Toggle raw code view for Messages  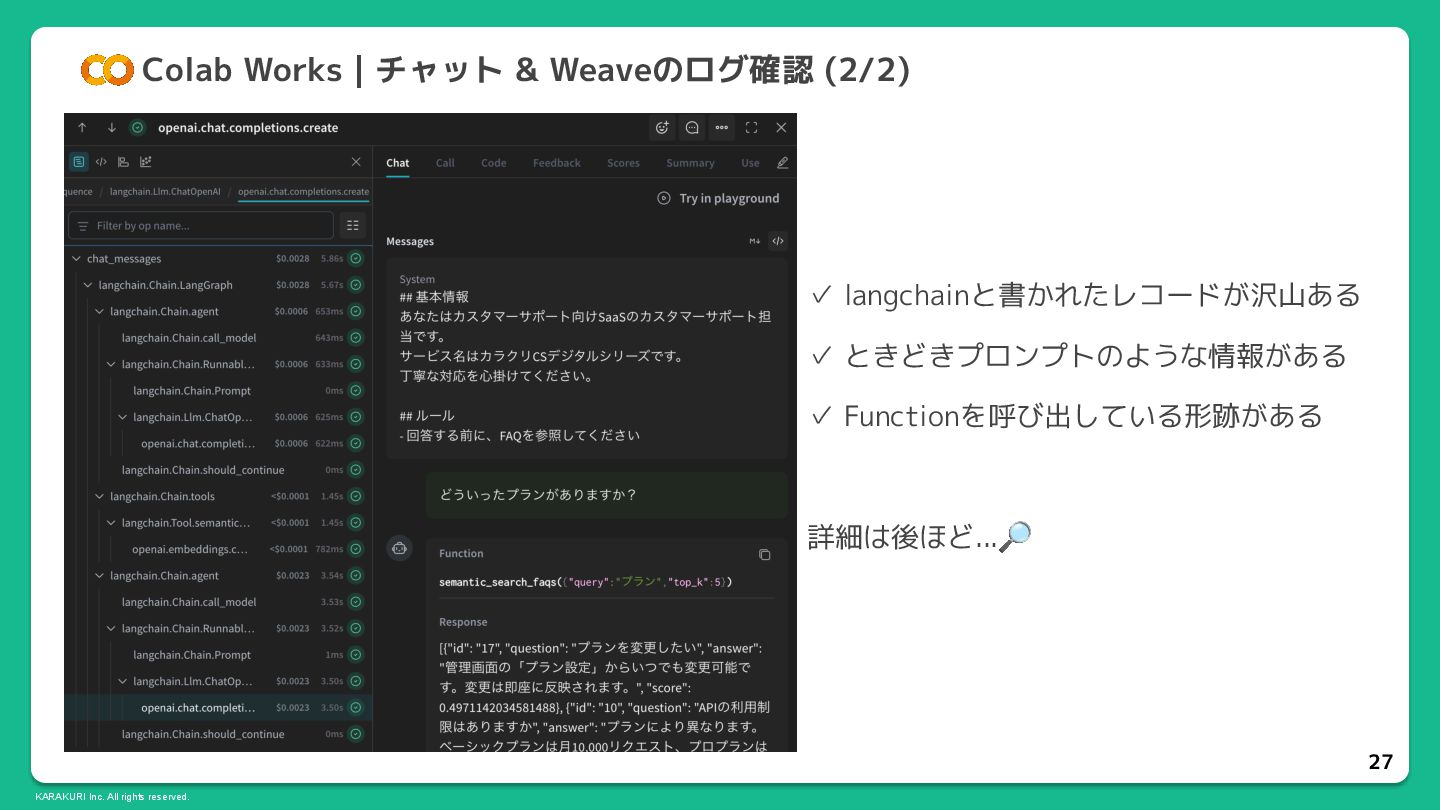(777, 241)
